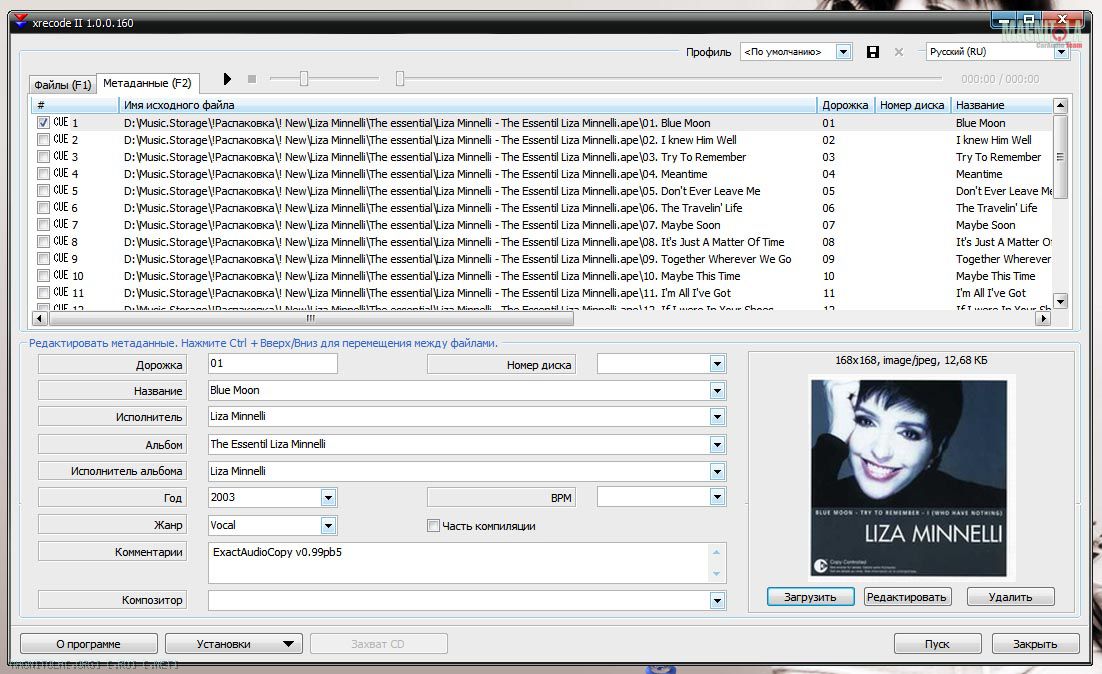This screenshot has height=674, width=1102.
Task: Expand the Жанр dropdown showing Vocal
Action: (328, 525)
